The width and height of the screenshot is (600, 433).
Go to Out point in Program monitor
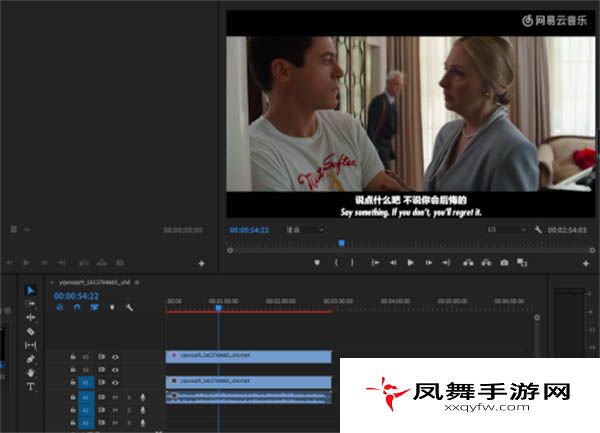(446, 262)
